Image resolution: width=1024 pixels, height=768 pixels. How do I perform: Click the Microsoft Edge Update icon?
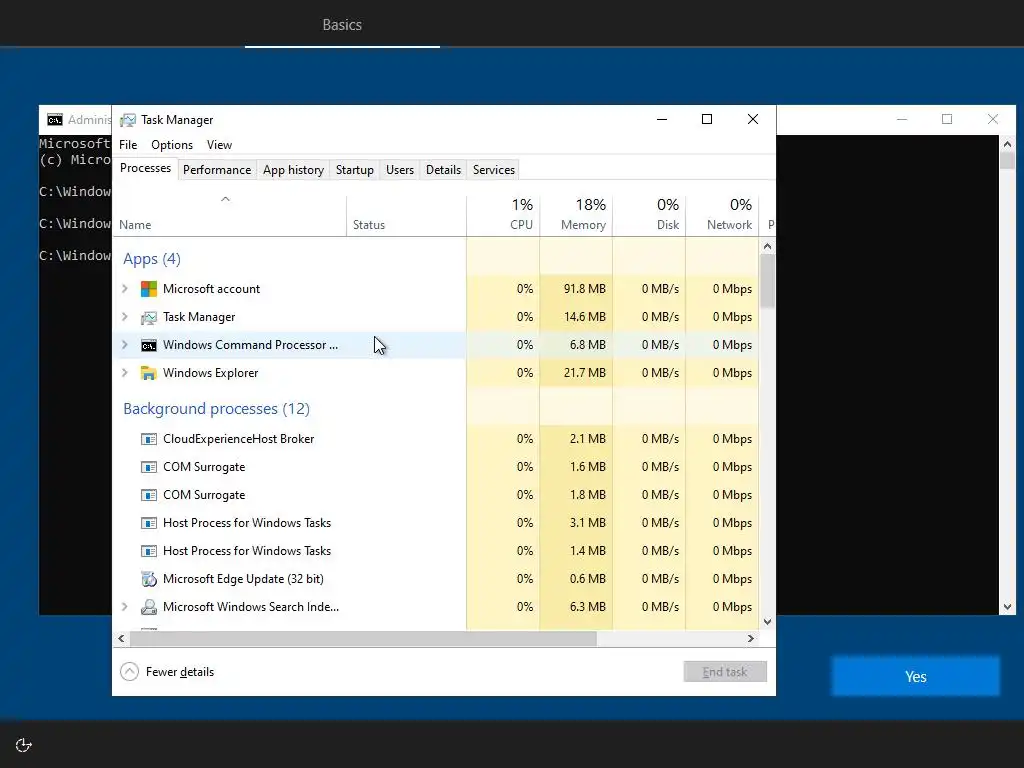[149, 579]
